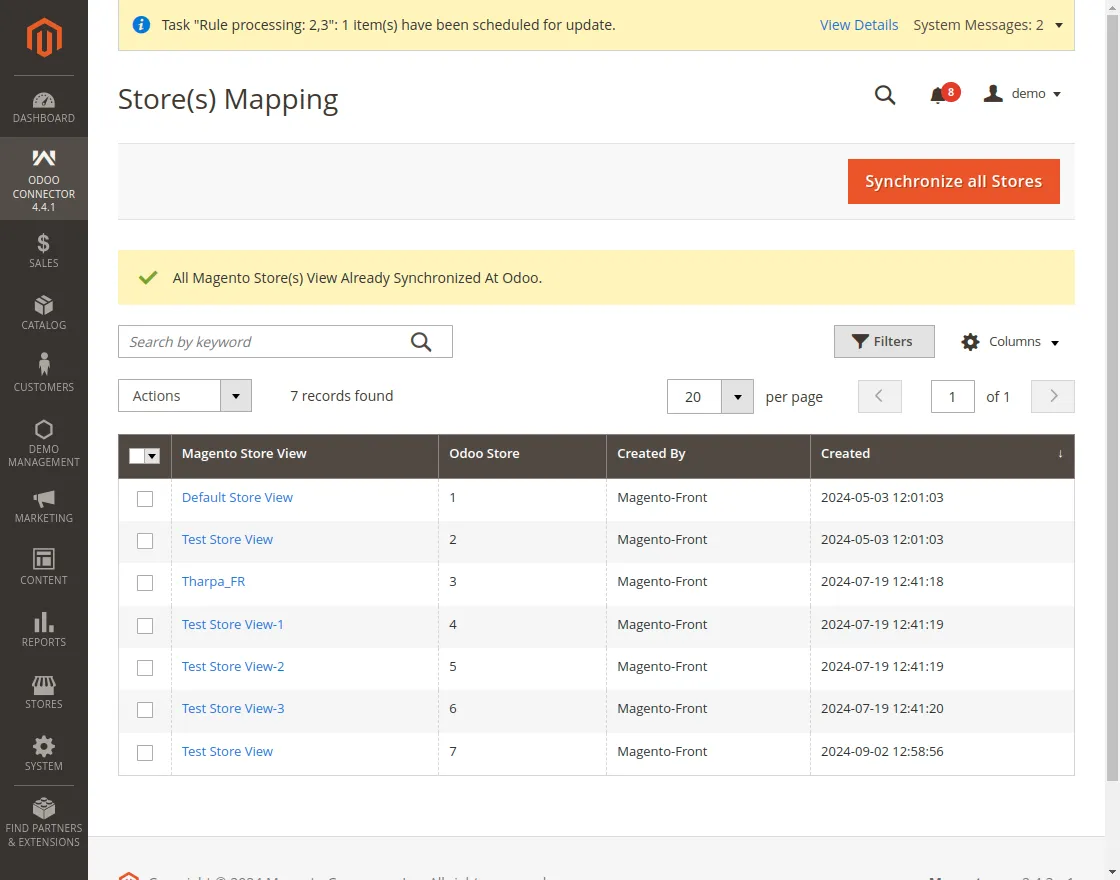The height and width of the screenshot is (880, 1120).
Task: Tick the Test Store View-3 checkbox
Action: (x=145, y=710)
